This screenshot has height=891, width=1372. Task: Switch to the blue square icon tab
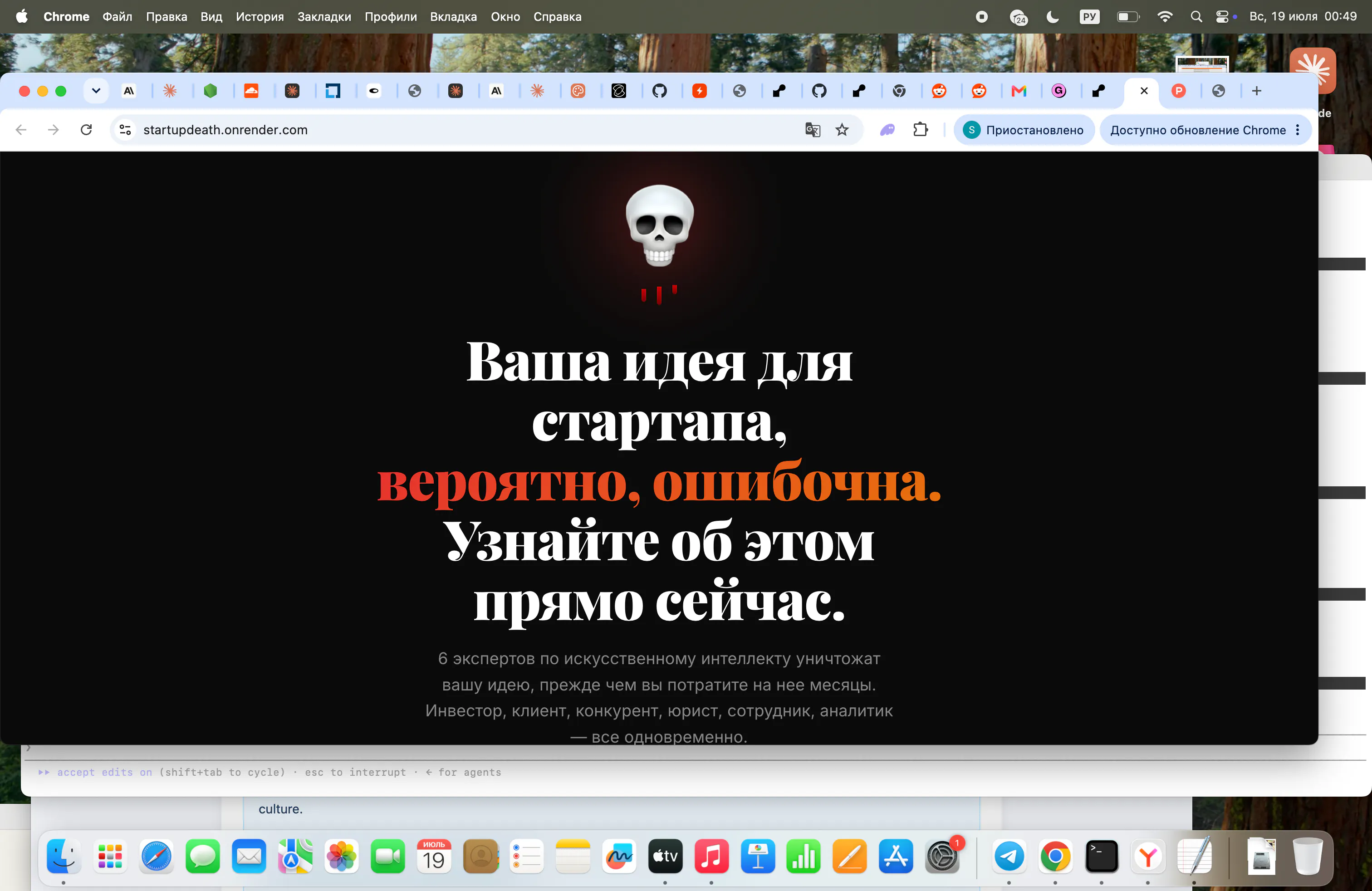[x=333, y=90]
